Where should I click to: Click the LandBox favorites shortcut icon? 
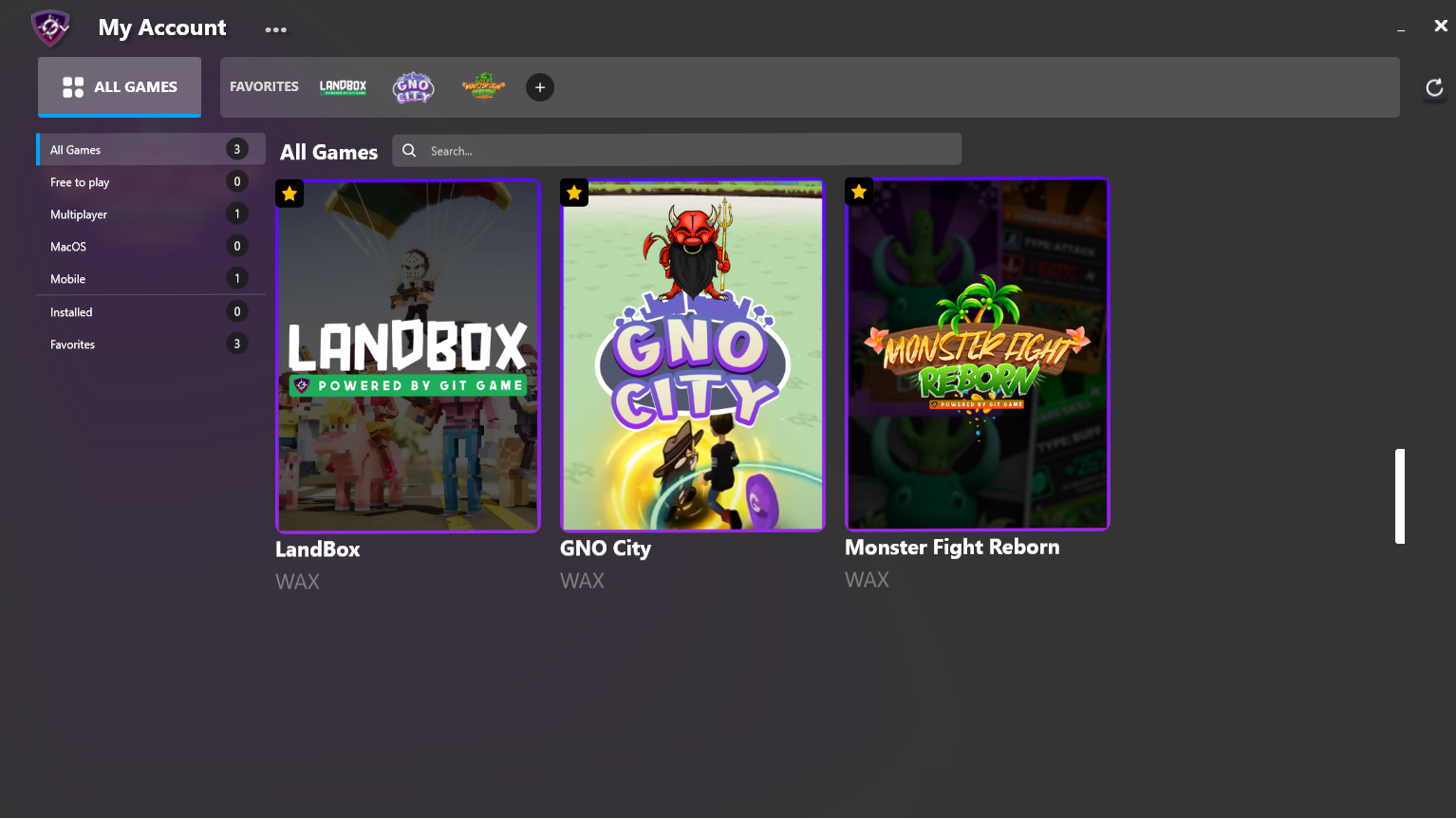343,87
